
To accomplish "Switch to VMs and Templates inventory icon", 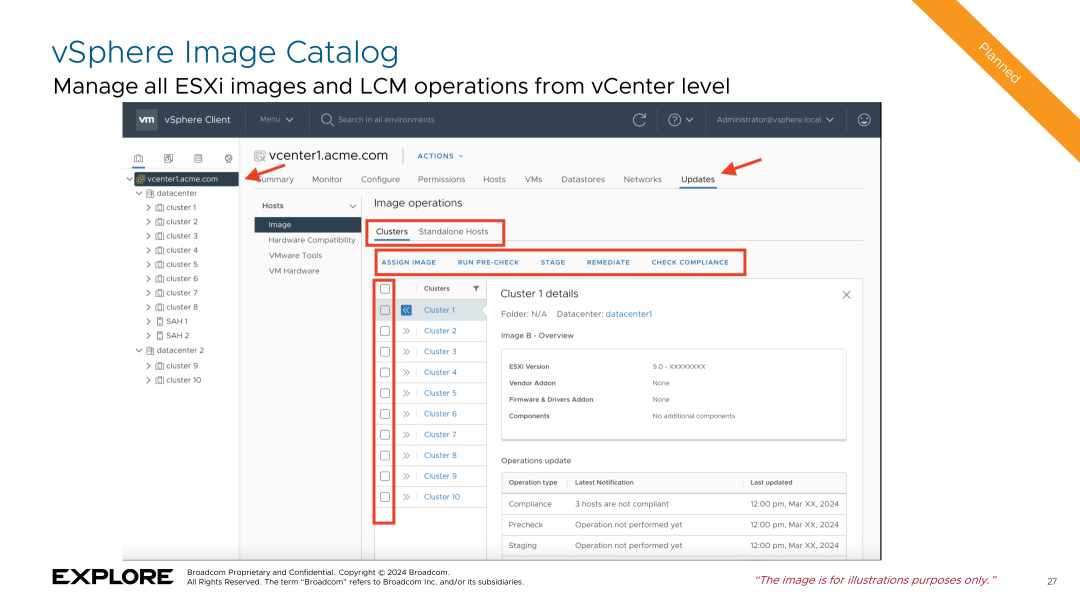I will tap(169, 158).
